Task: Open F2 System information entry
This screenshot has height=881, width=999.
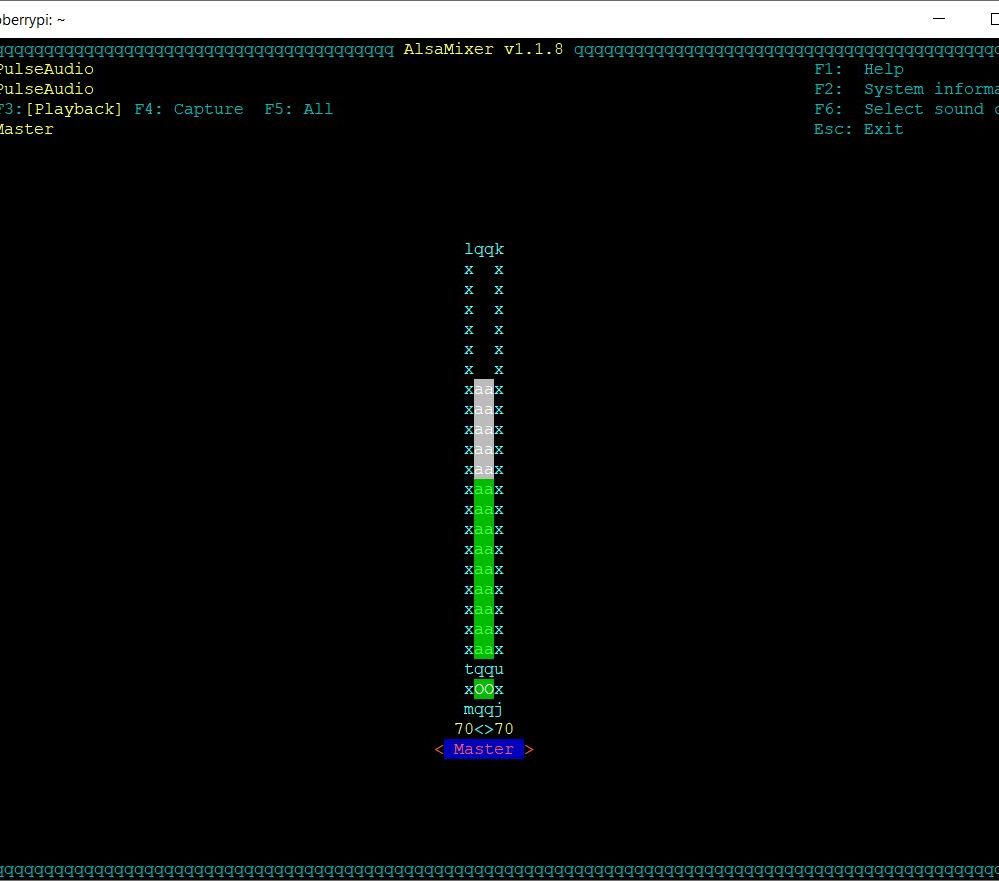Action: 907,89
